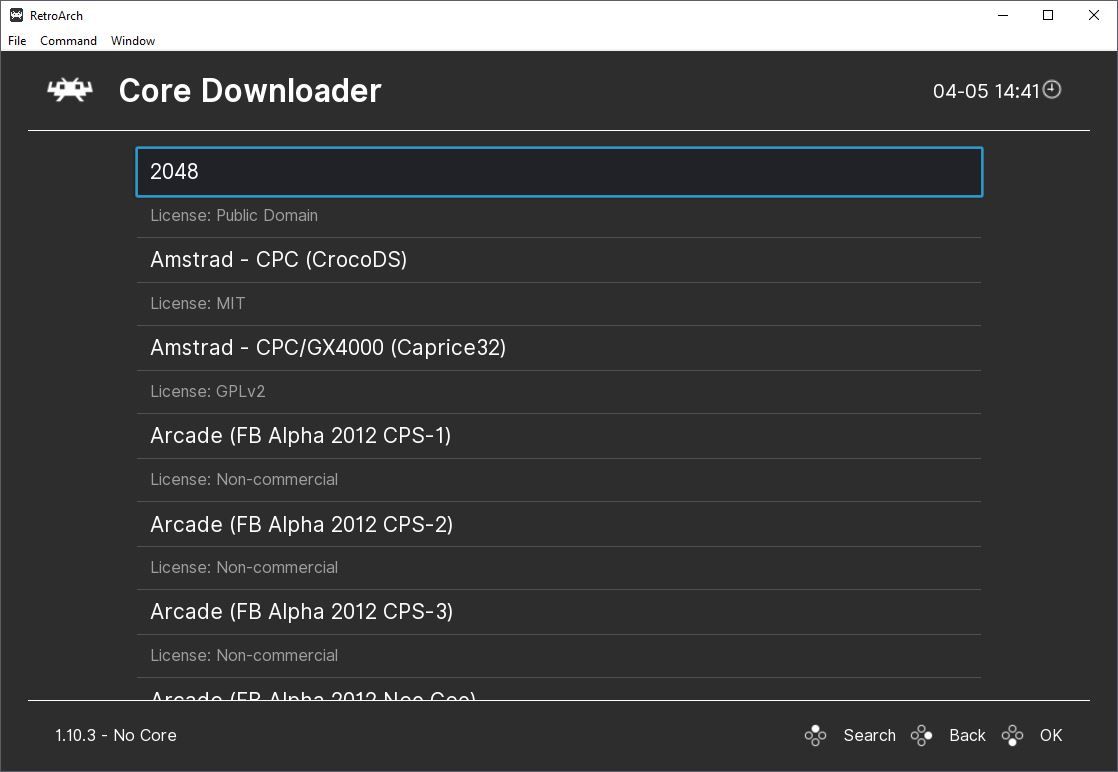
Task: Select Arcade (FB Alpha 2012 CPS-2) core
Action: pyautogui.click(x=559, y=524)
